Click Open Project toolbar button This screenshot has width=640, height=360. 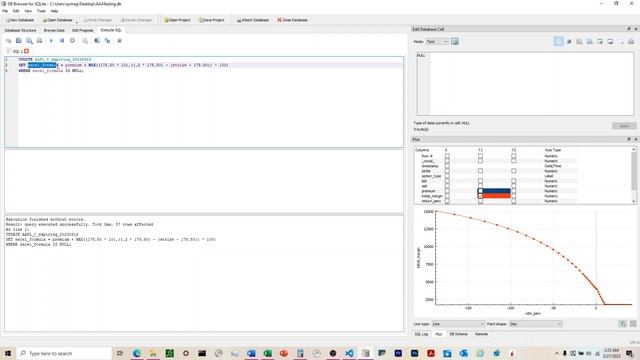point(177,20)
